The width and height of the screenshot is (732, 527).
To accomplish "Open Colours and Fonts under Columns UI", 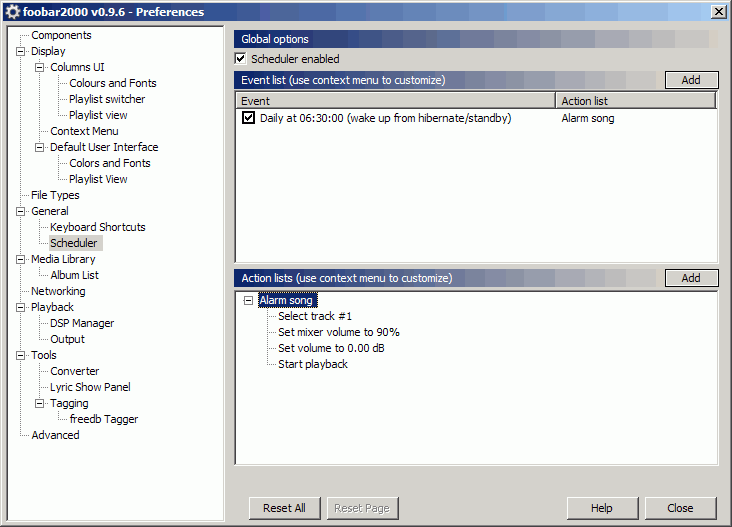I will pos(113,83).
